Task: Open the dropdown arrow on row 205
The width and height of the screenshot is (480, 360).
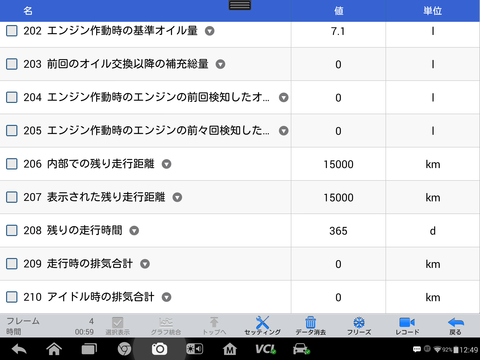Action: coord(284,131)
